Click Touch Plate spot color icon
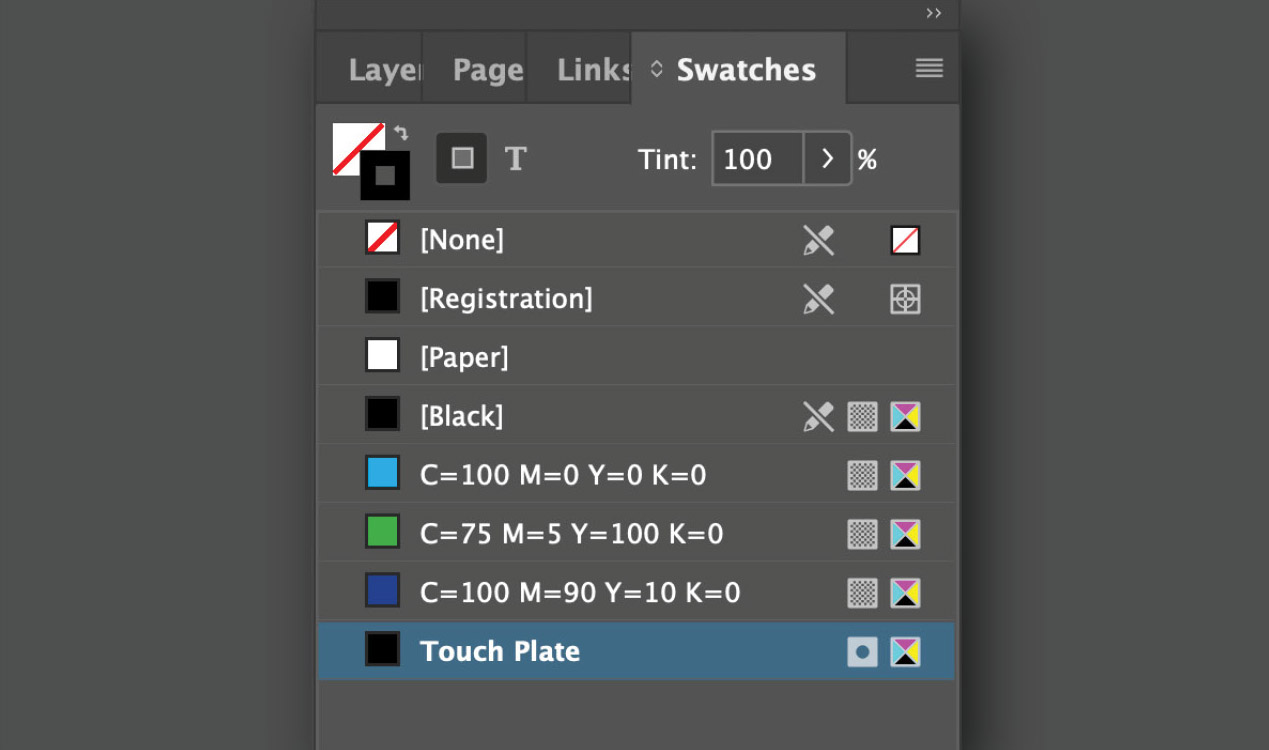Screen dimensions: 1269x750 pyautogui.click(x=862, y=652)
